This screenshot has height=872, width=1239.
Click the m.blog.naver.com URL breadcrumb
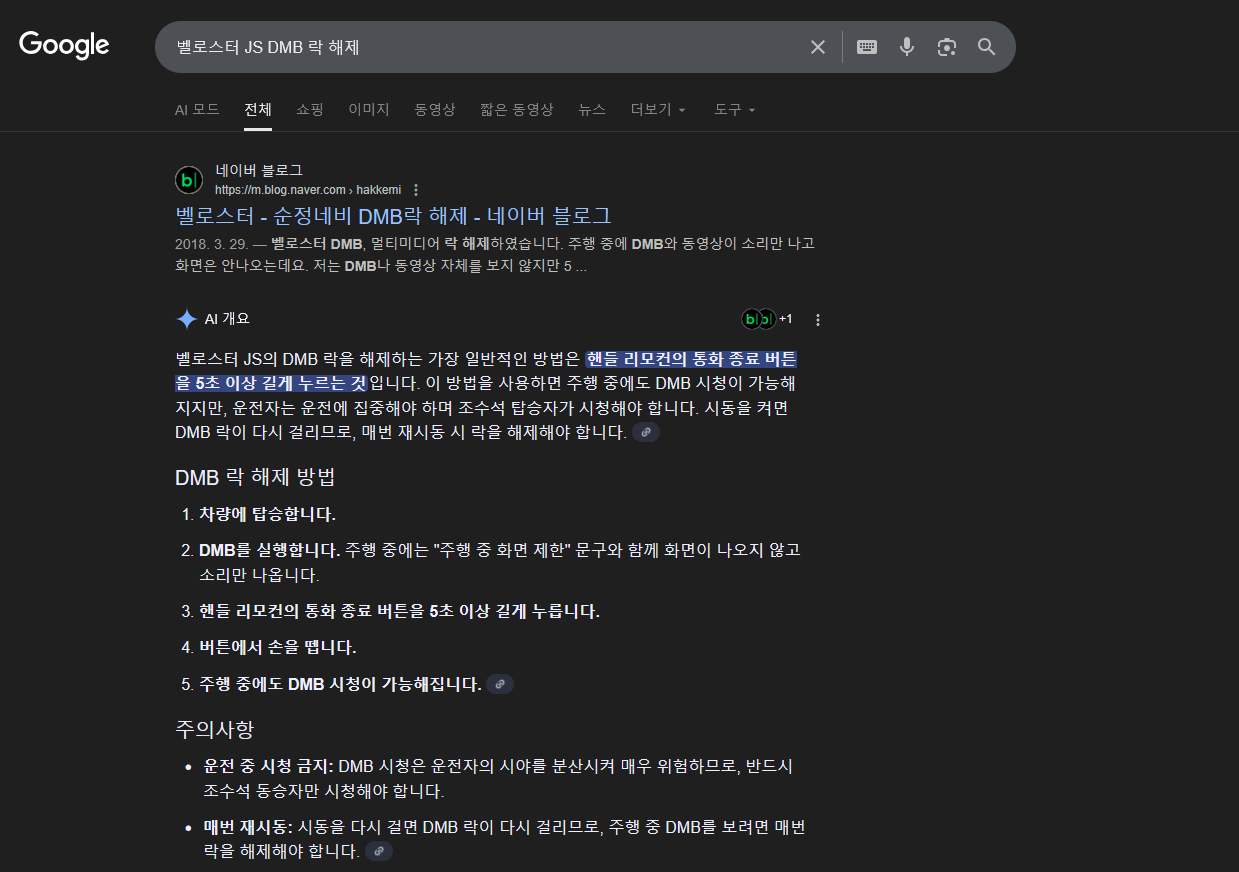click(x=308, y=190)
